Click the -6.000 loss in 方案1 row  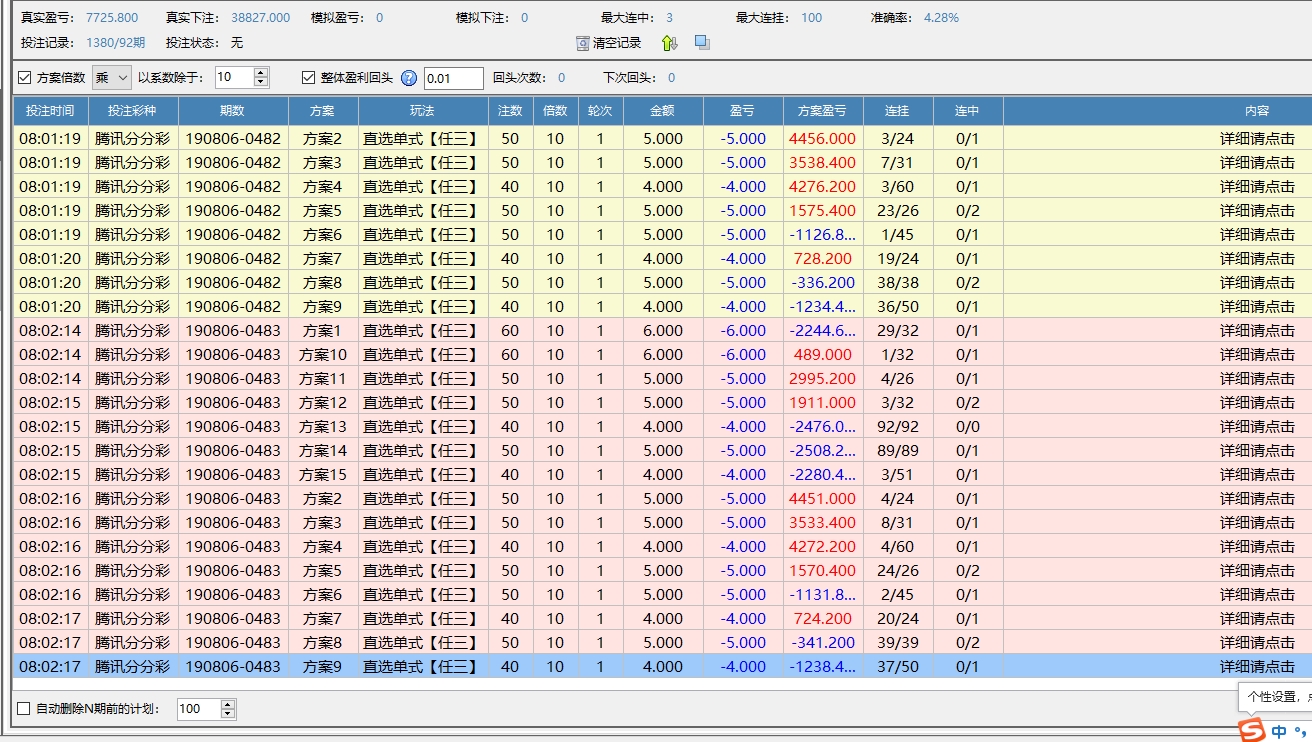click(743, 331)
